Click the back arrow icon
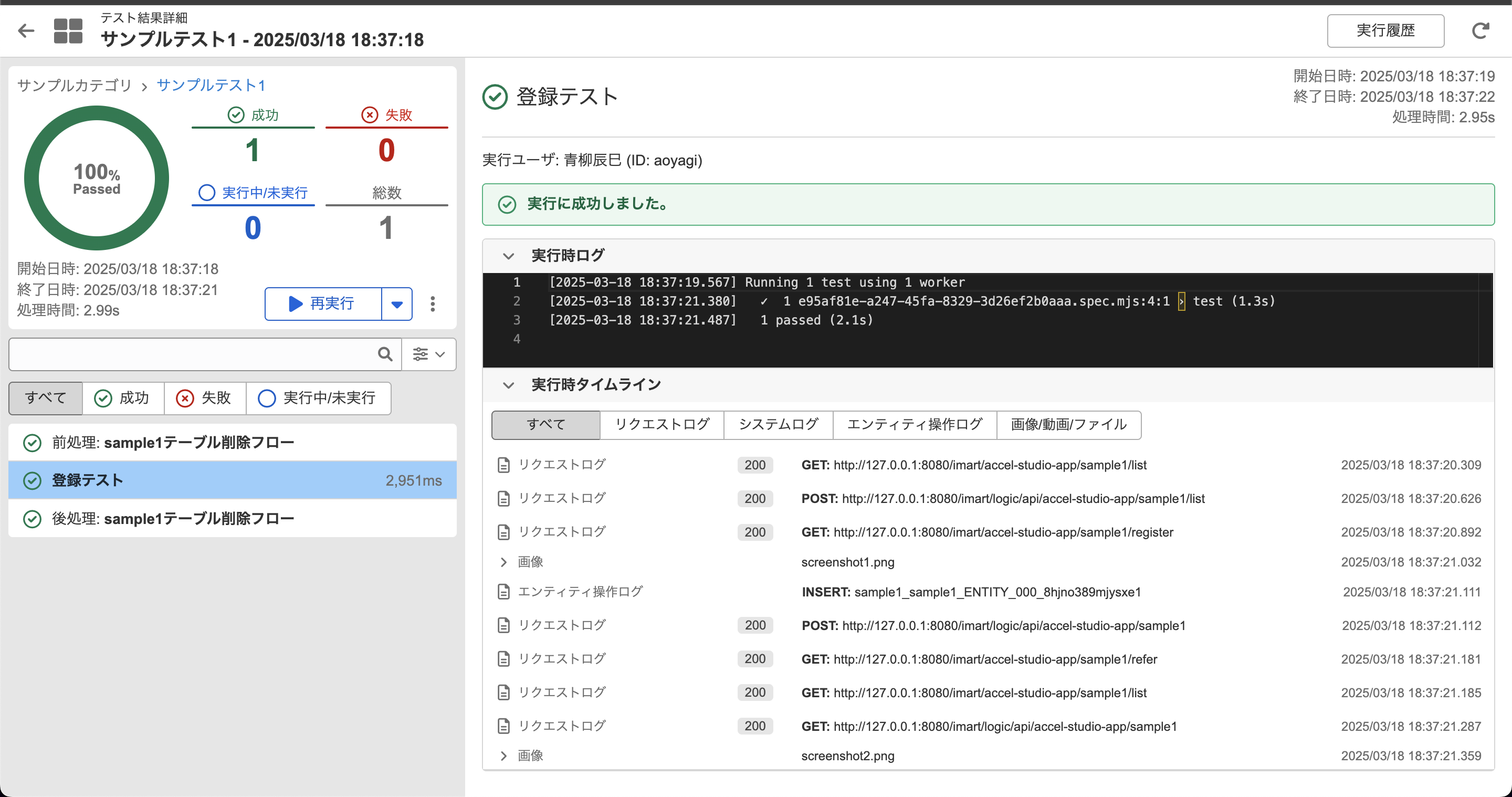This screenshot has height=797, width=1512. [26, 30]
